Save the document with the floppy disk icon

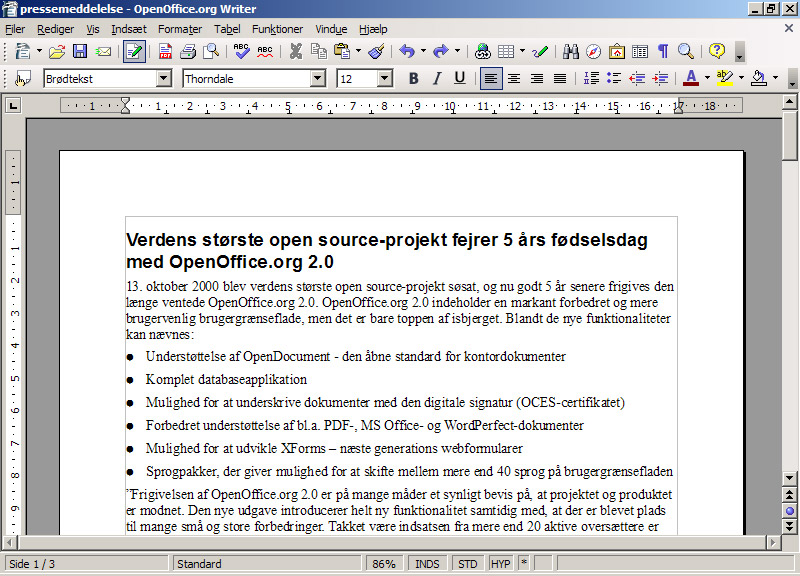coord(80,52)
